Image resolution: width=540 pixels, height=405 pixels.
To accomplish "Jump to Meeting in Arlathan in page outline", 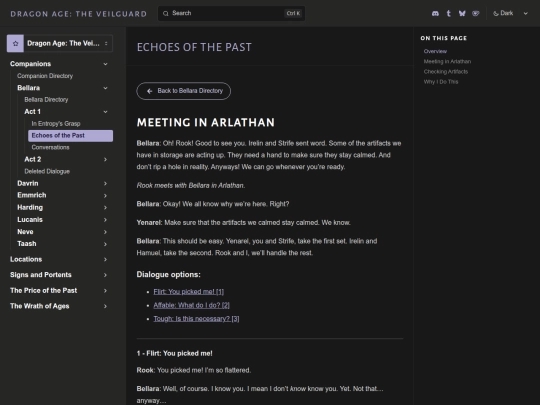I will pos(447,62).
